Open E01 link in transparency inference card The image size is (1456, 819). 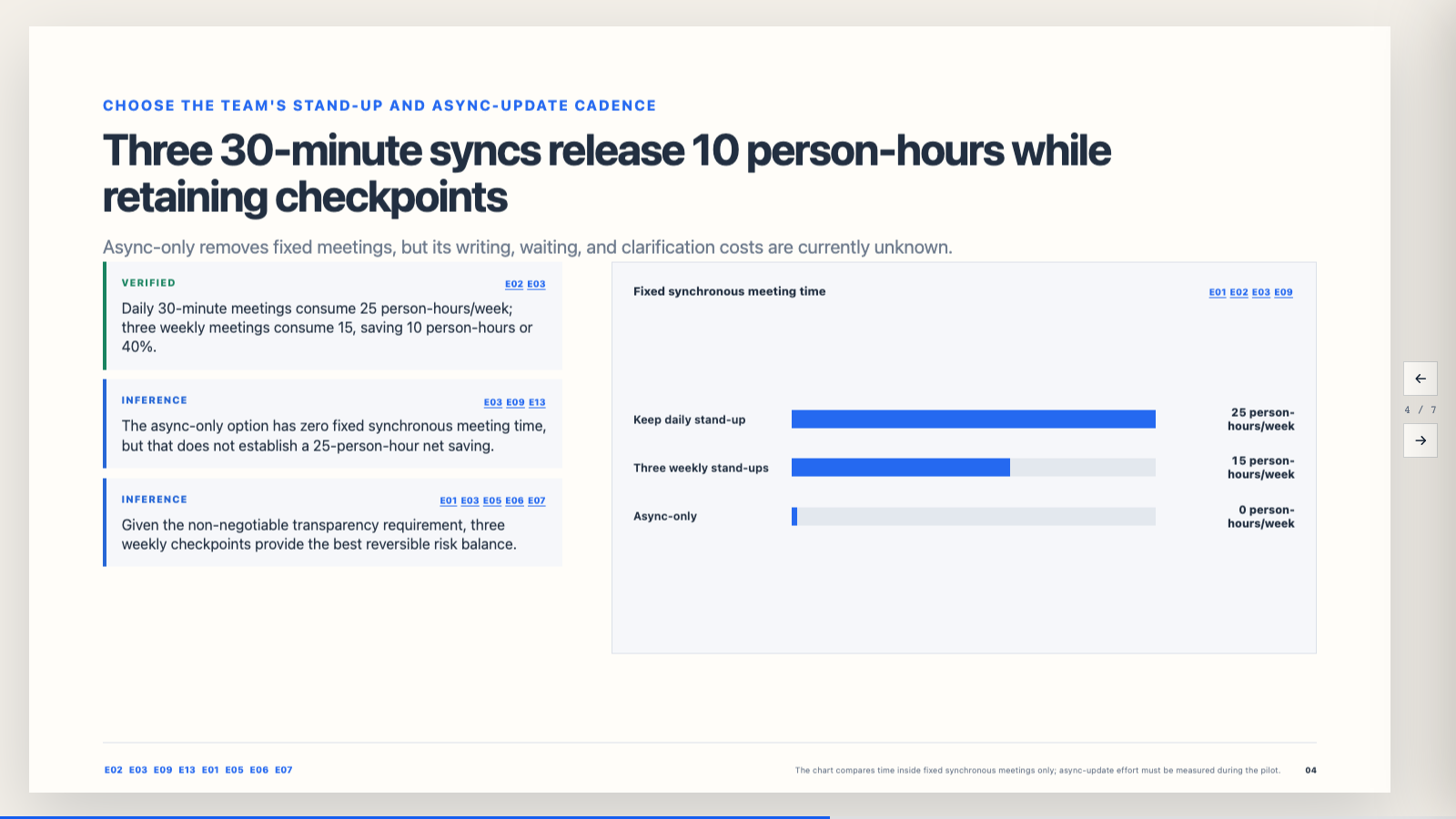pos(449,500)
